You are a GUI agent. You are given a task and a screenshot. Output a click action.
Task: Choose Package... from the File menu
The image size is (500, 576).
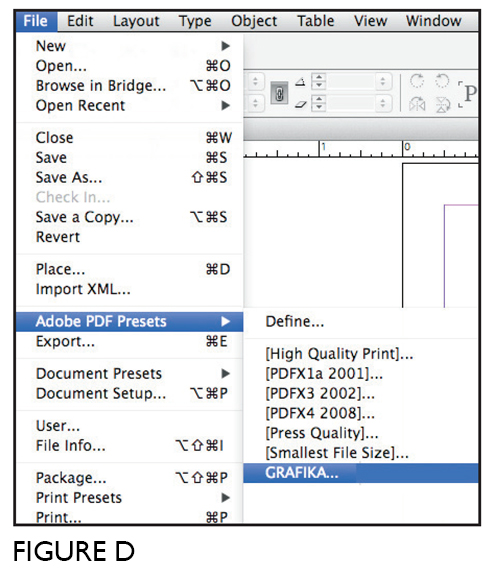[130, 478]
